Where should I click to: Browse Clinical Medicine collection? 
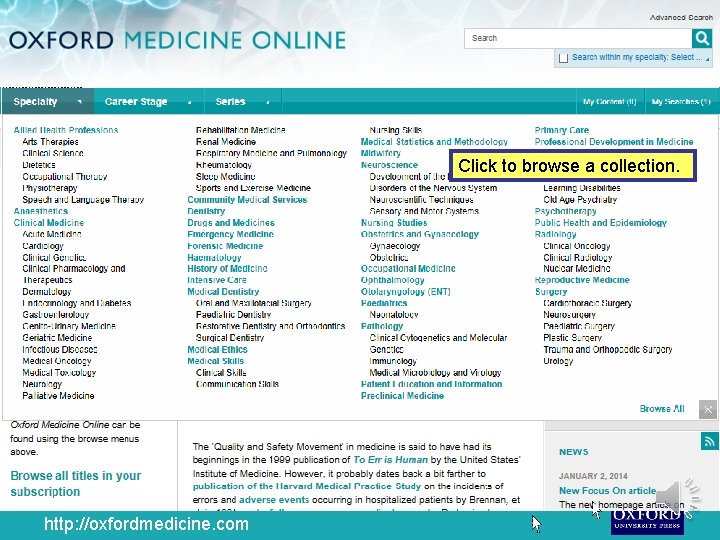(49, 223)
